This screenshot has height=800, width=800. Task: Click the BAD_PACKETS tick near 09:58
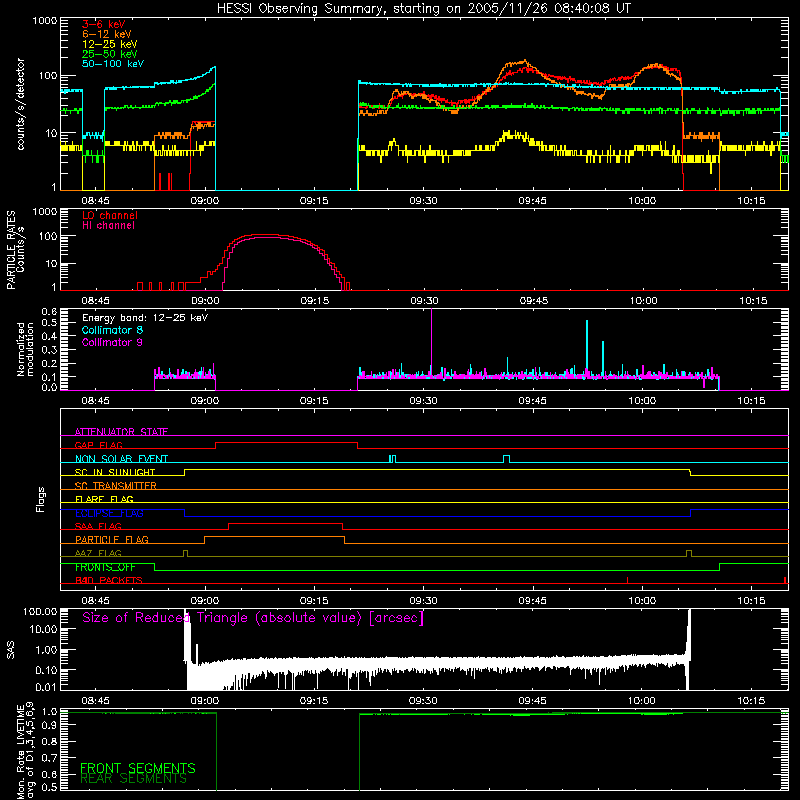click(627, 580)
